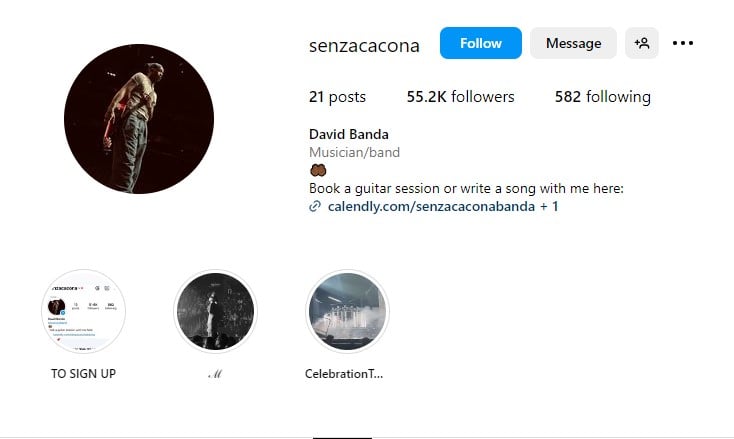
Task: Click the blue Follow button
Action: 480,43
